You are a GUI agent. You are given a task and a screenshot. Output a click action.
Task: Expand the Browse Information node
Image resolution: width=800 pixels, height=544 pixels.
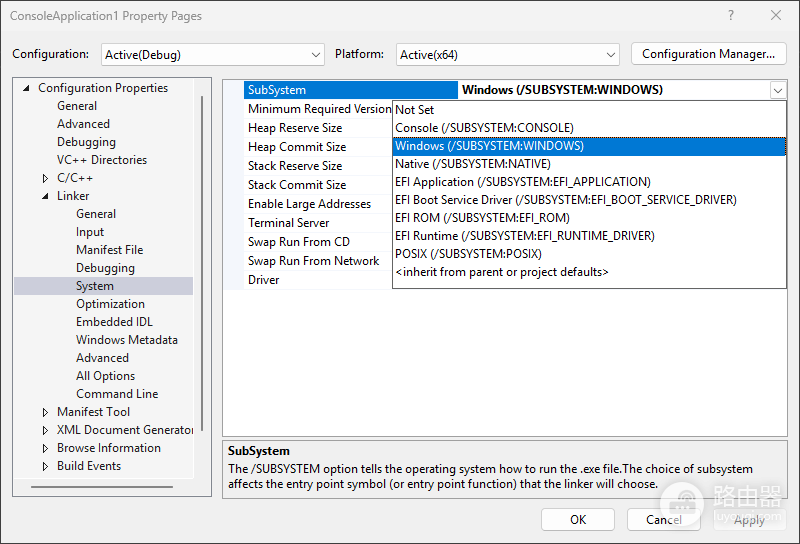coord(45,448)
